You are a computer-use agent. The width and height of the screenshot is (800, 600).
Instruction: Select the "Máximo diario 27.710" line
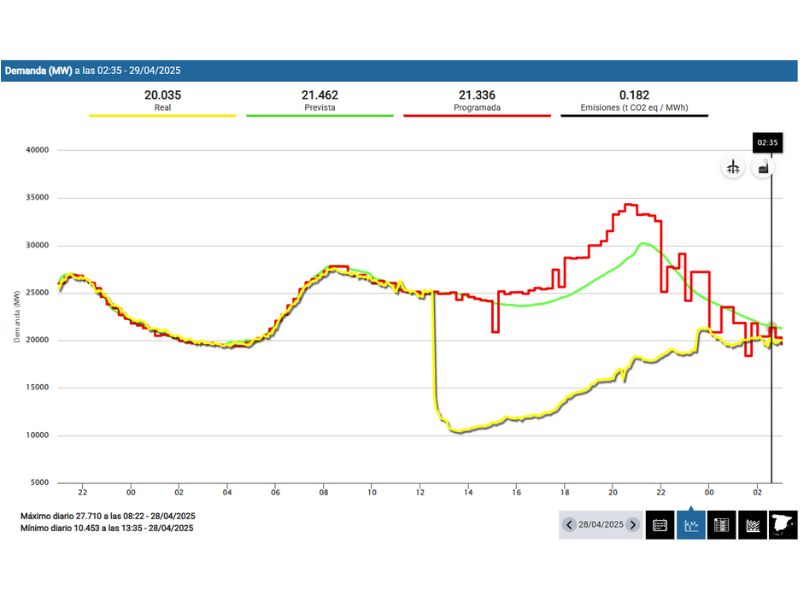tap(108, 516)
